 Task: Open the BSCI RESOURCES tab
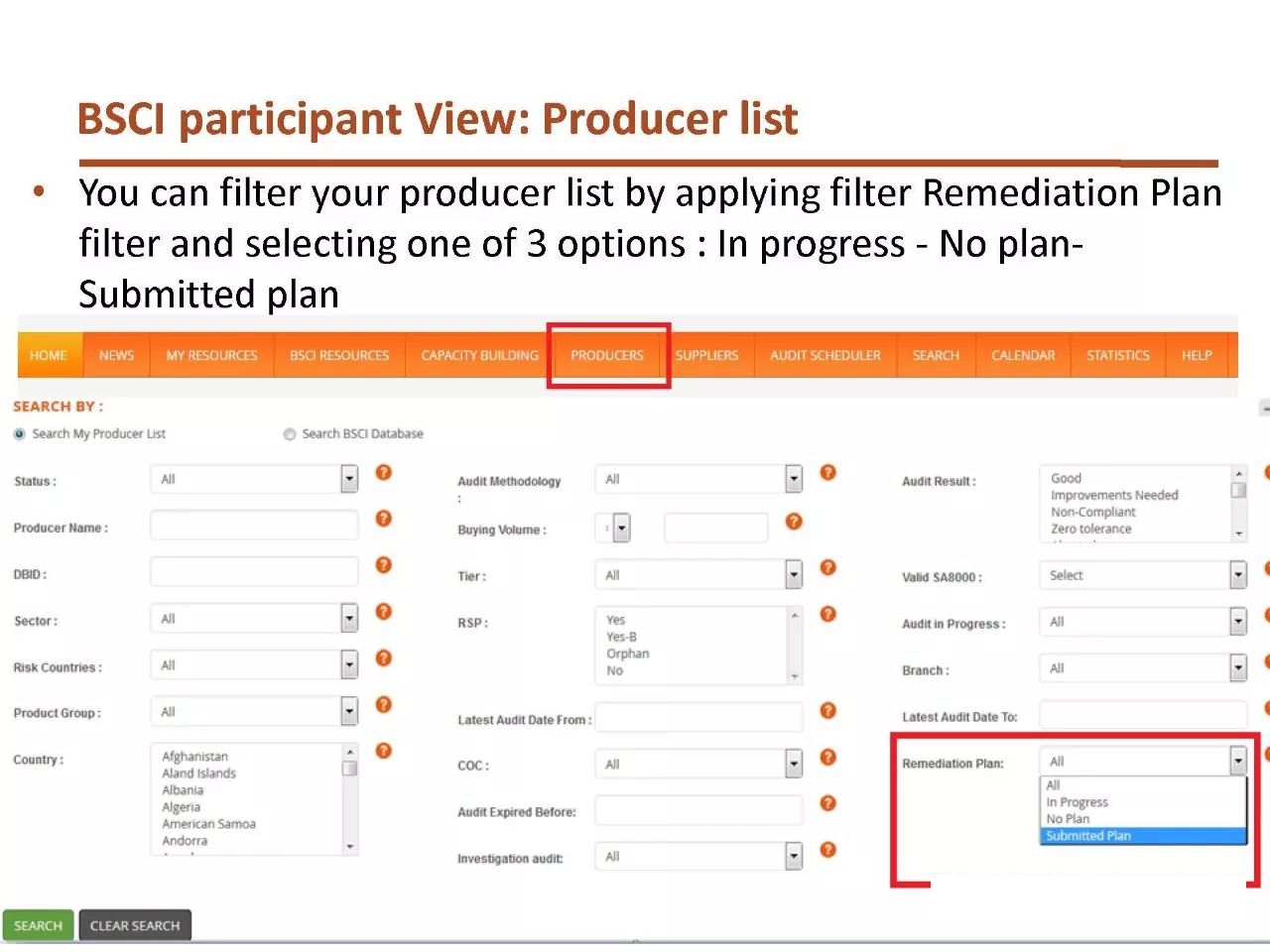point(339,355)
